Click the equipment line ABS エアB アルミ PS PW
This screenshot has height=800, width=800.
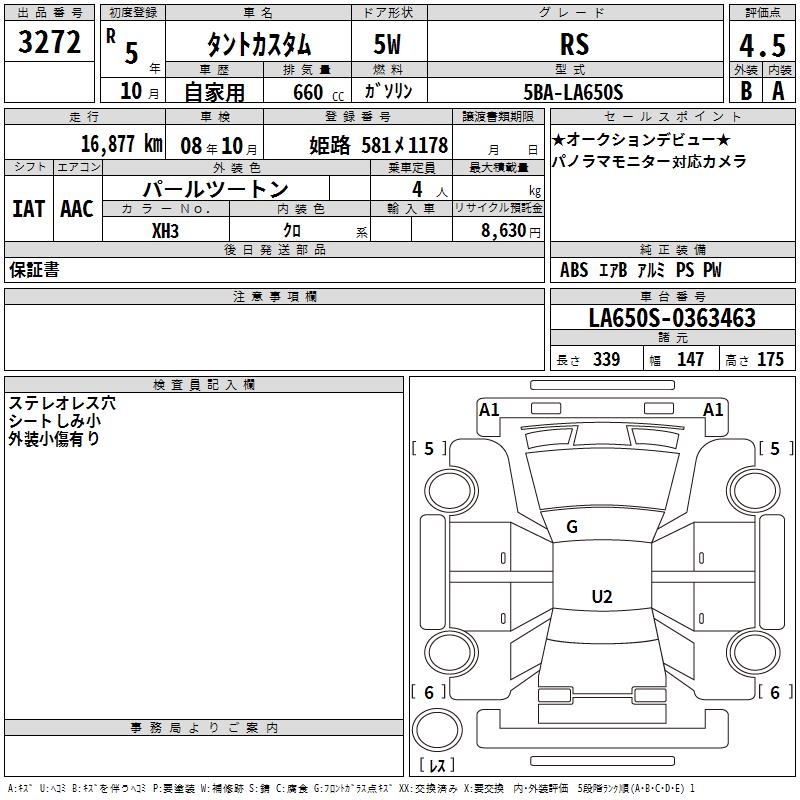point(641,270)
